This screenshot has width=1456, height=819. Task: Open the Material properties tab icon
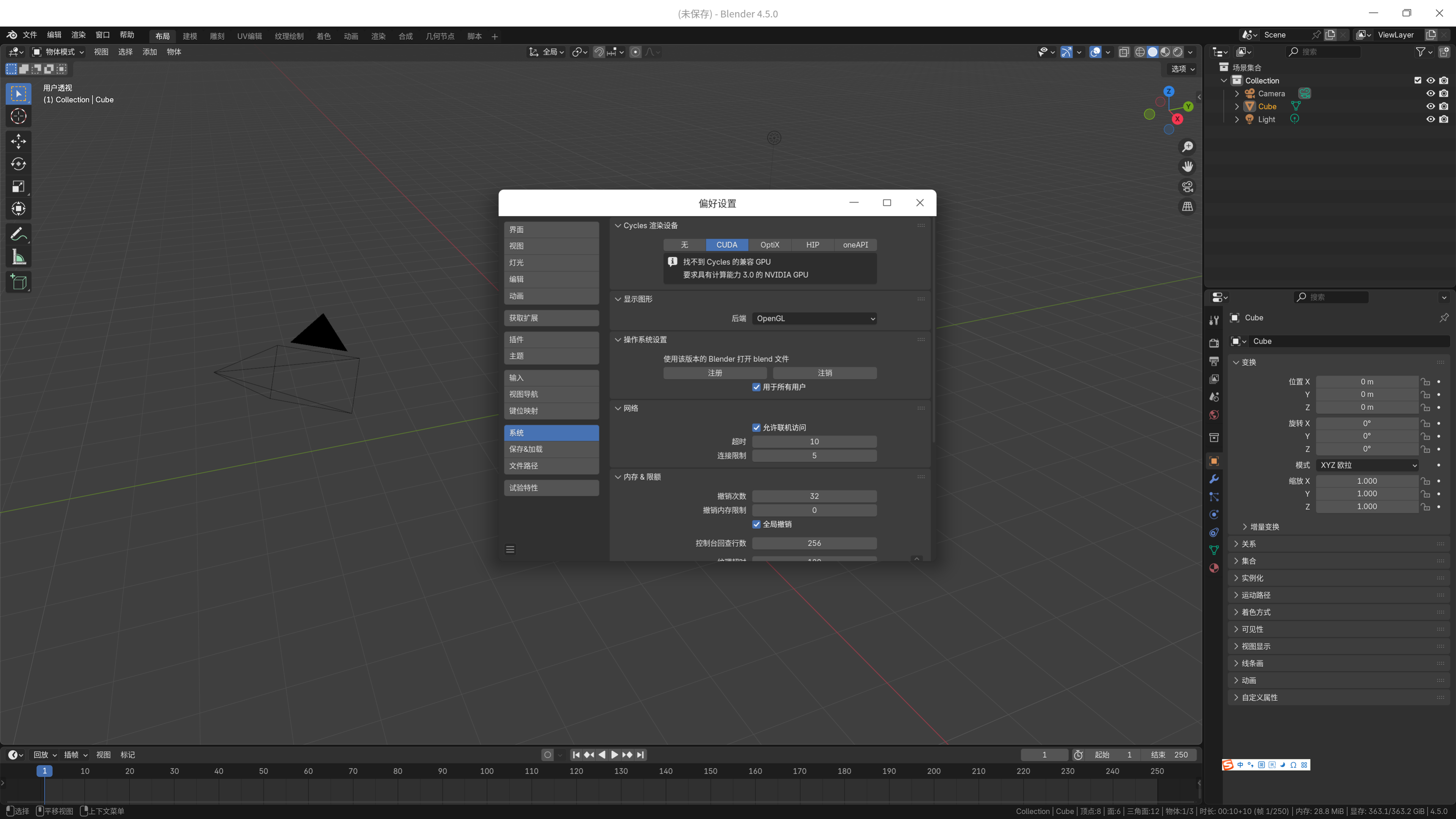tap(1214, 568)
